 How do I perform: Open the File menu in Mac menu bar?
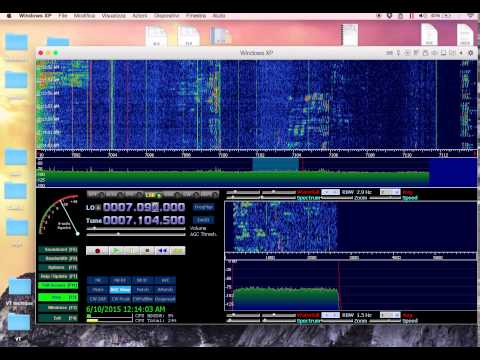63,16
